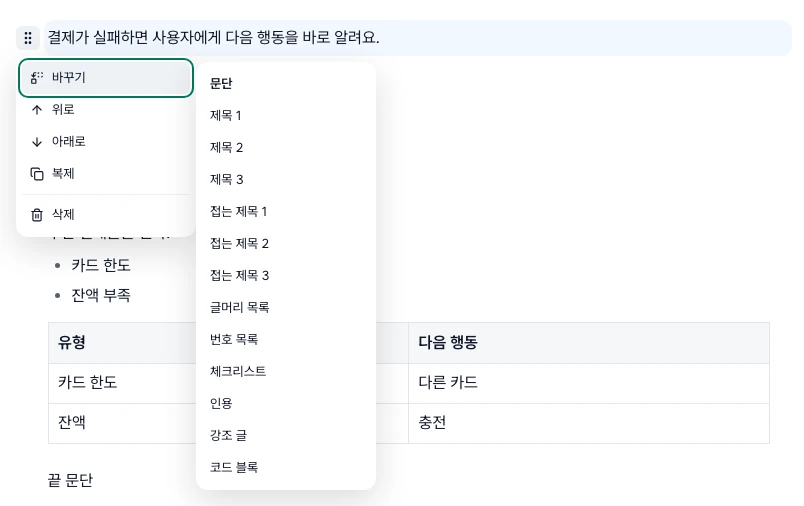Viewport: 804px width, 506px height.
Task: Click the table cell 충전
Action: (589, 423)
